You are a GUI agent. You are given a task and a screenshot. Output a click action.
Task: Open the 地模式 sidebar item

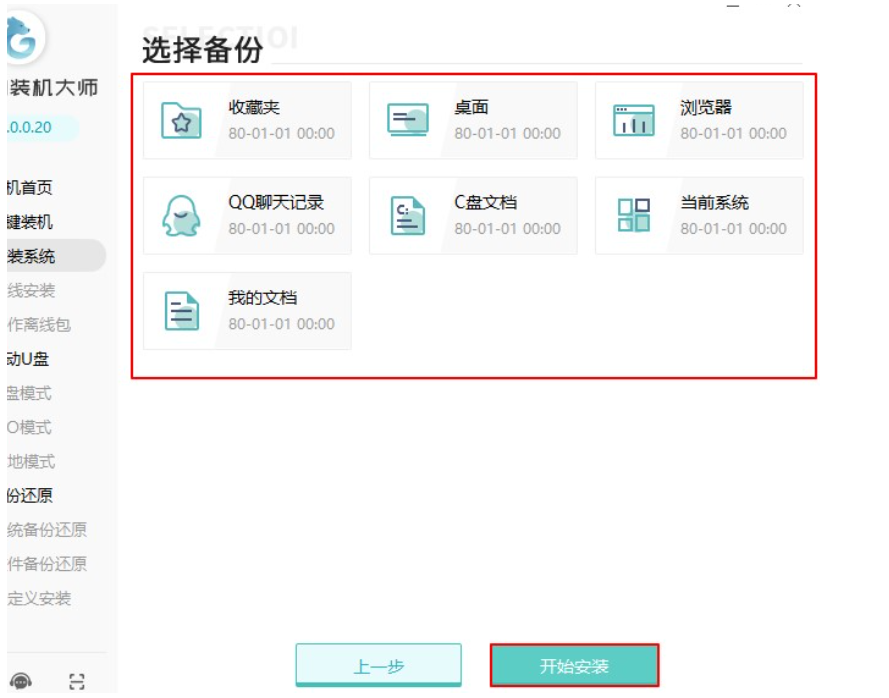pyautogui.click(x=31, y=462)
